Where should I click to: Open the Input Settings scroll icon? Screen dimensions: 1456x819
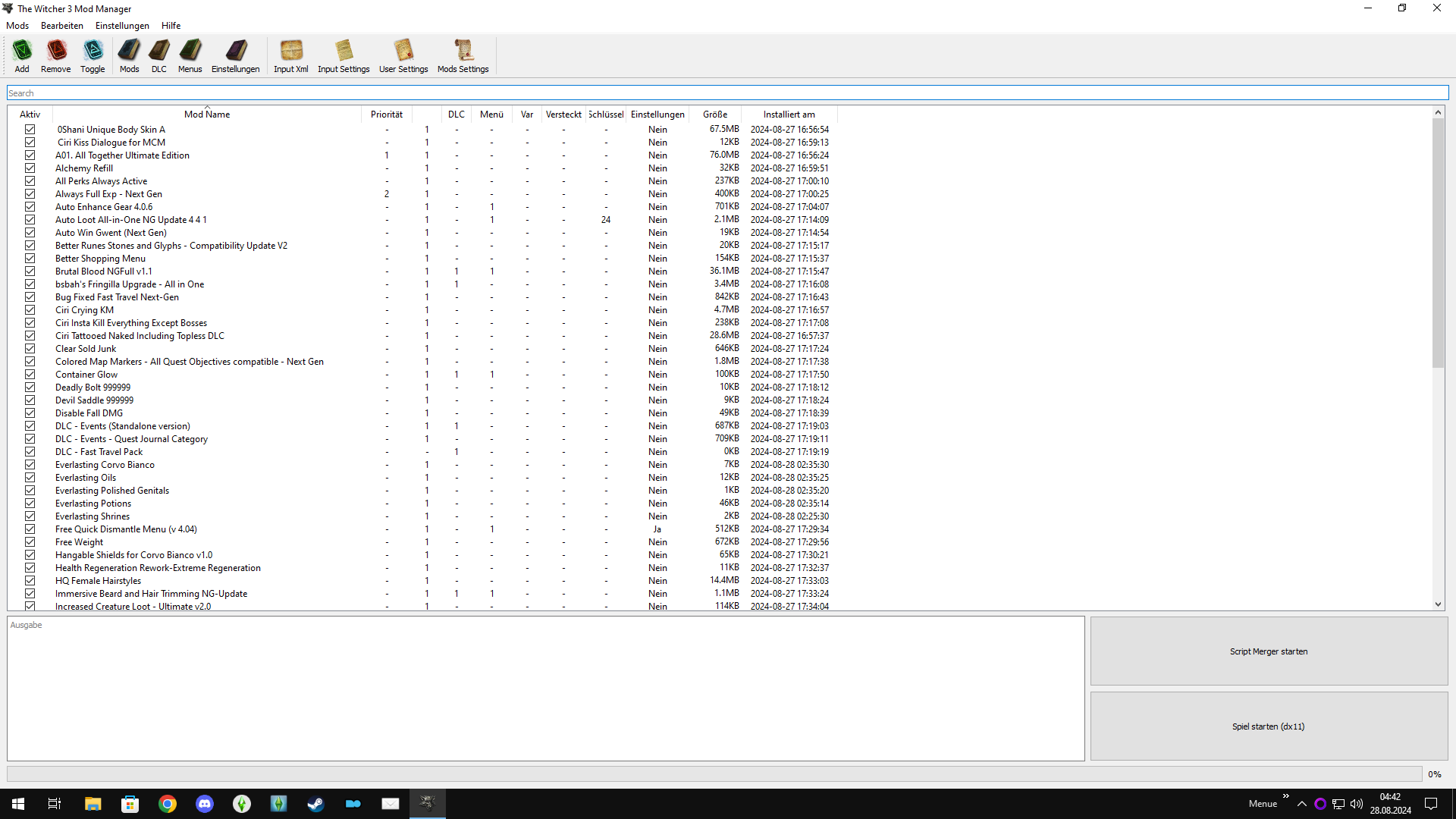tap(344, 56)
